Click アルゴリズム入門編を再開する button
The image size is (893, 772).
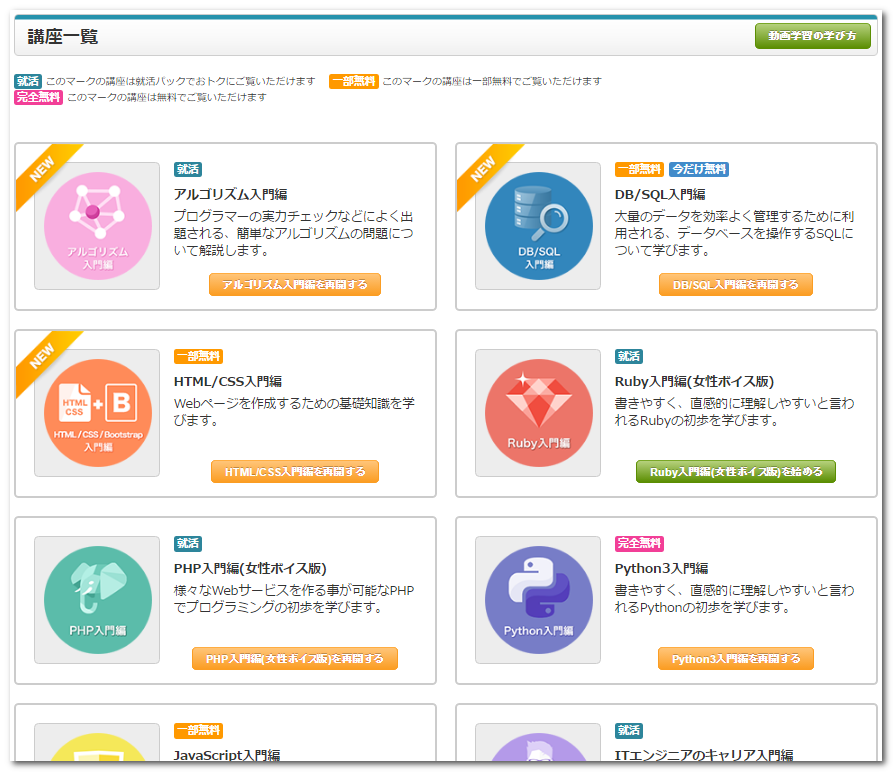tap(294, 284)
